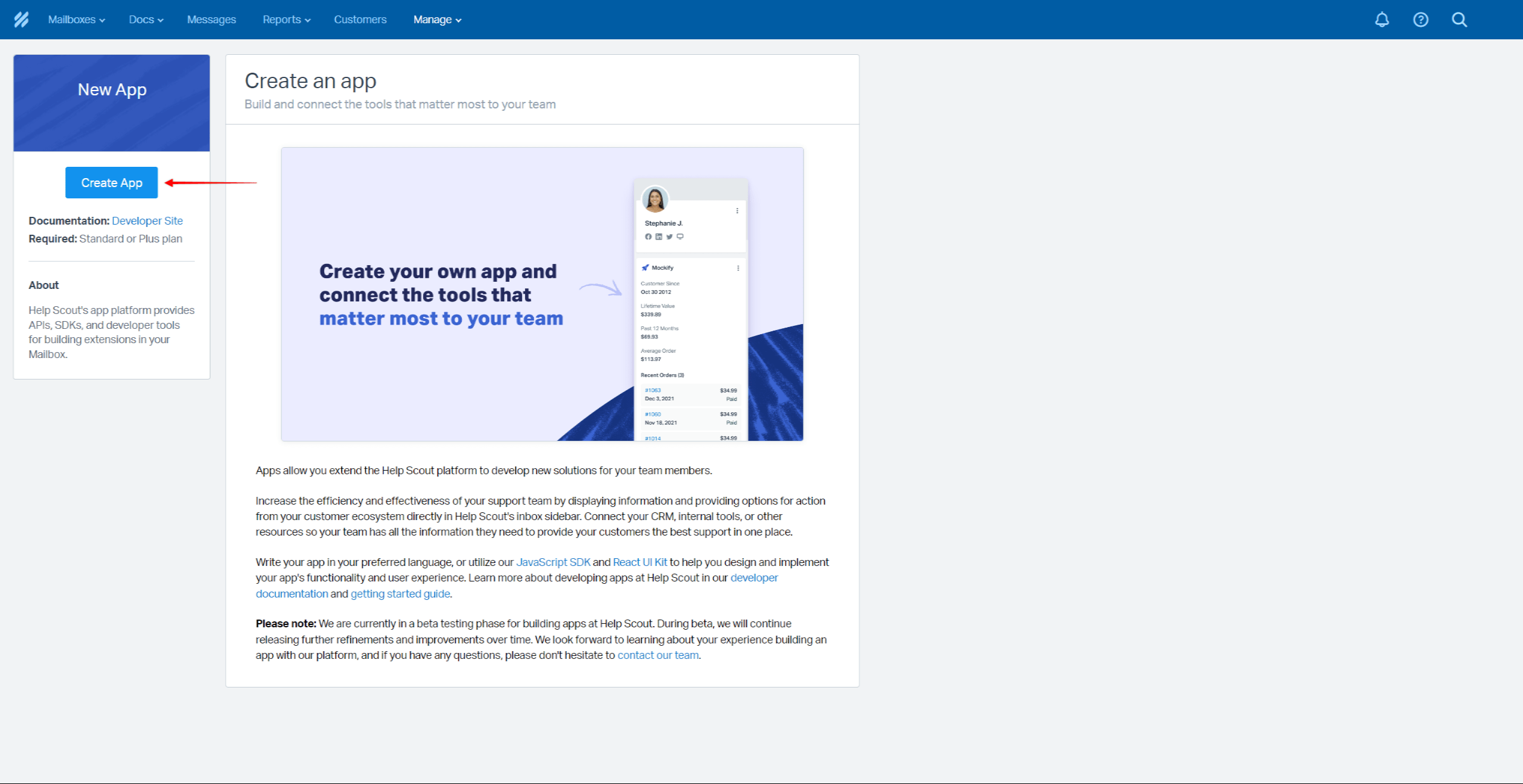Expand the Docs navigation dropdown
Image resolution: width=1523 pixels, height=784 pixels.
(x=146, y=19)
